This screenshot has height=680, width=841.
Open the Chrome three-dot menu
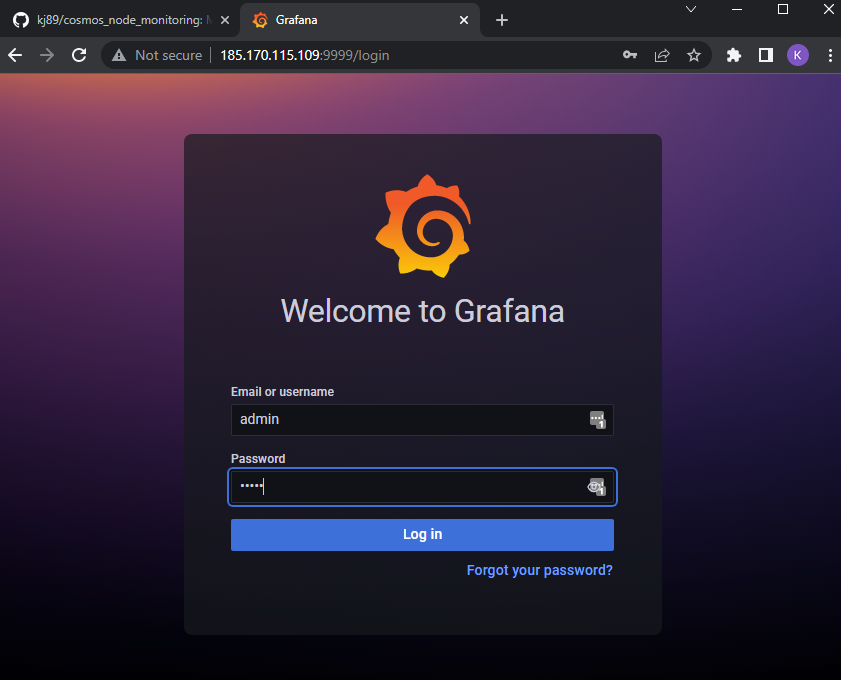(x=830, y=55)
